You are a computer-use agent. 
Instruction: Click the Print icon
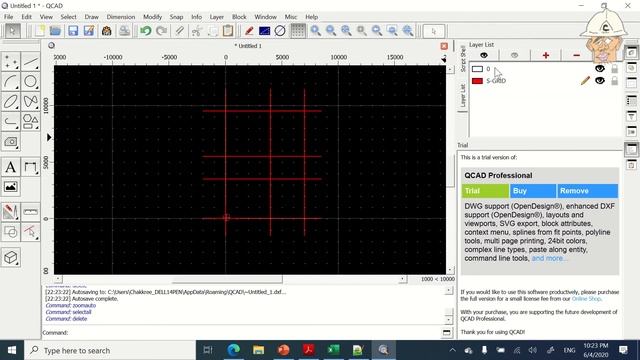click(x=124, y=31)
